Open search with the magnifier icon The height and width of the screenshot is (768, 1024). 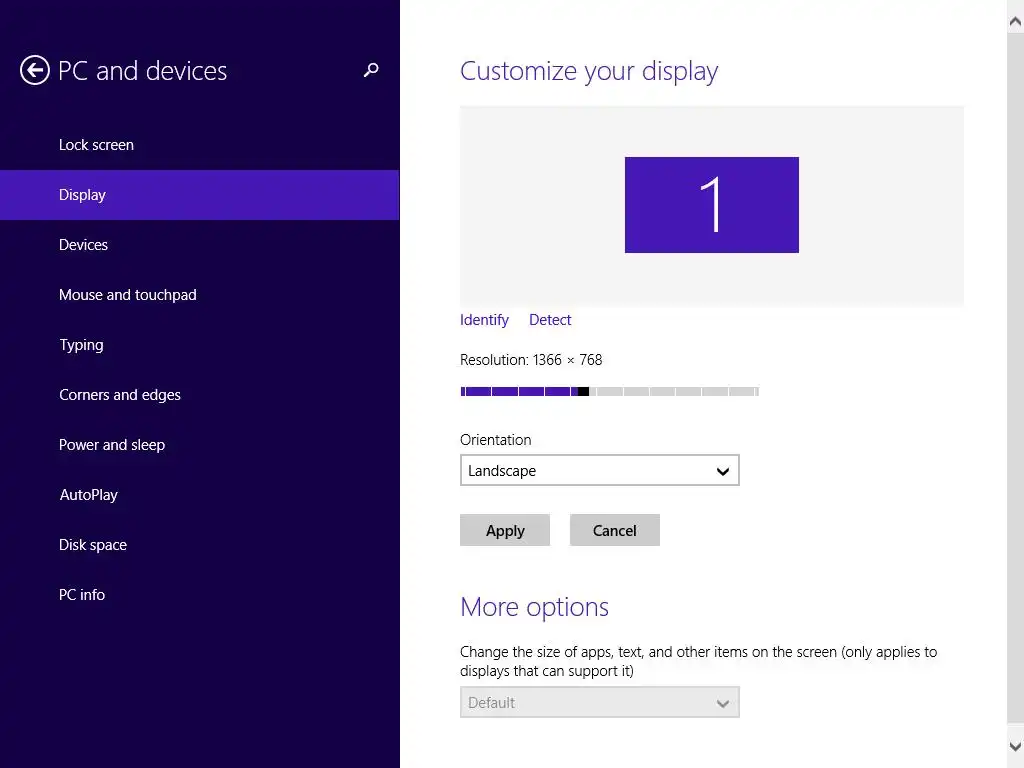click(x=371, y=70)
